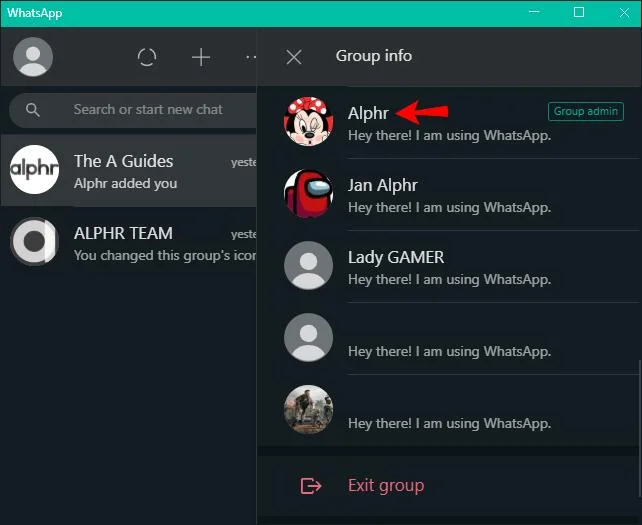Click the search magnifier icon
The height and width of the screenshot is (525, 642).
[x=33, y=110]
